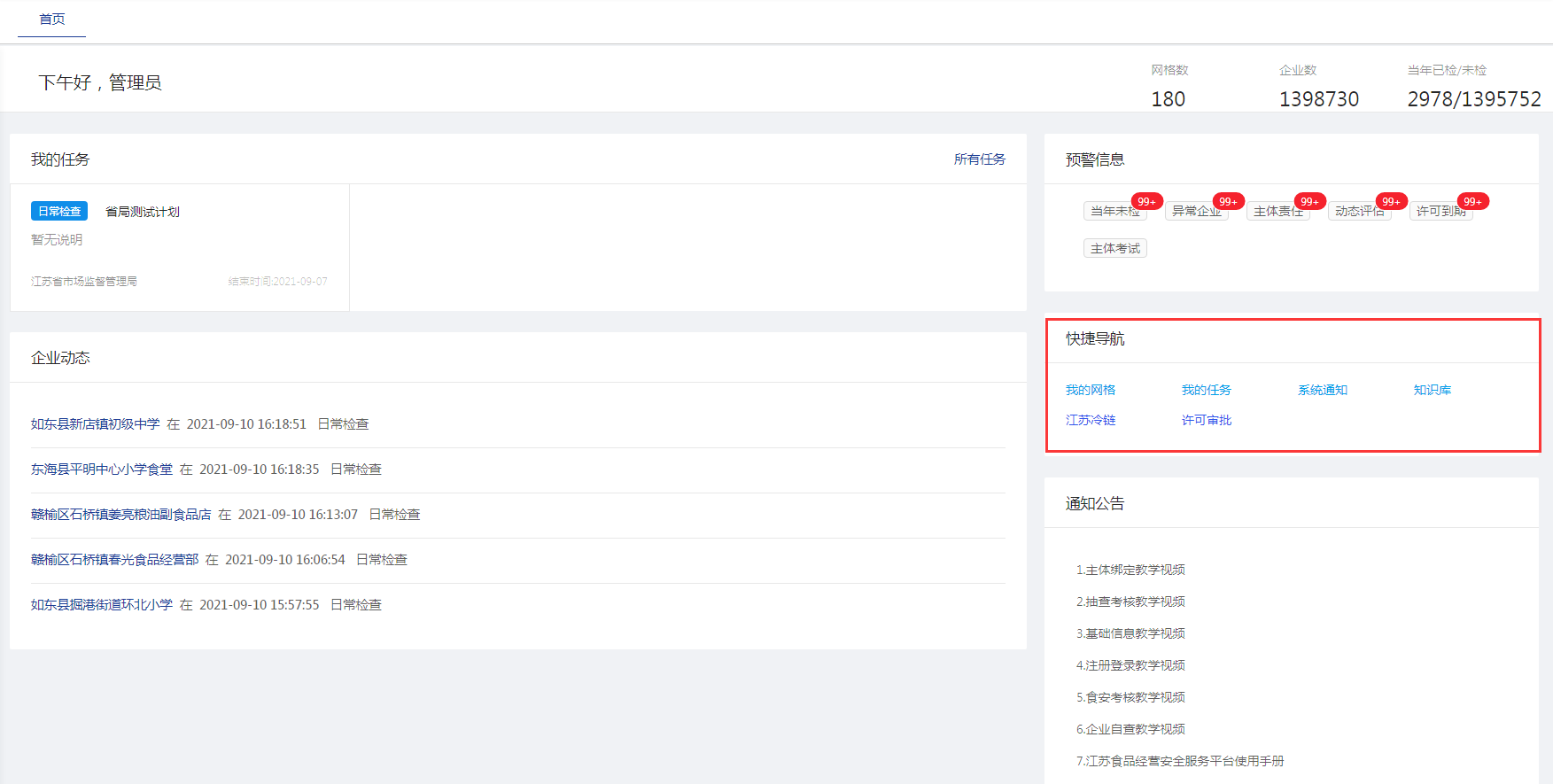This screenshot has height=784, width=1553.
Task: Click the 主体考试 tag
Action: [x=1114, y=249]
